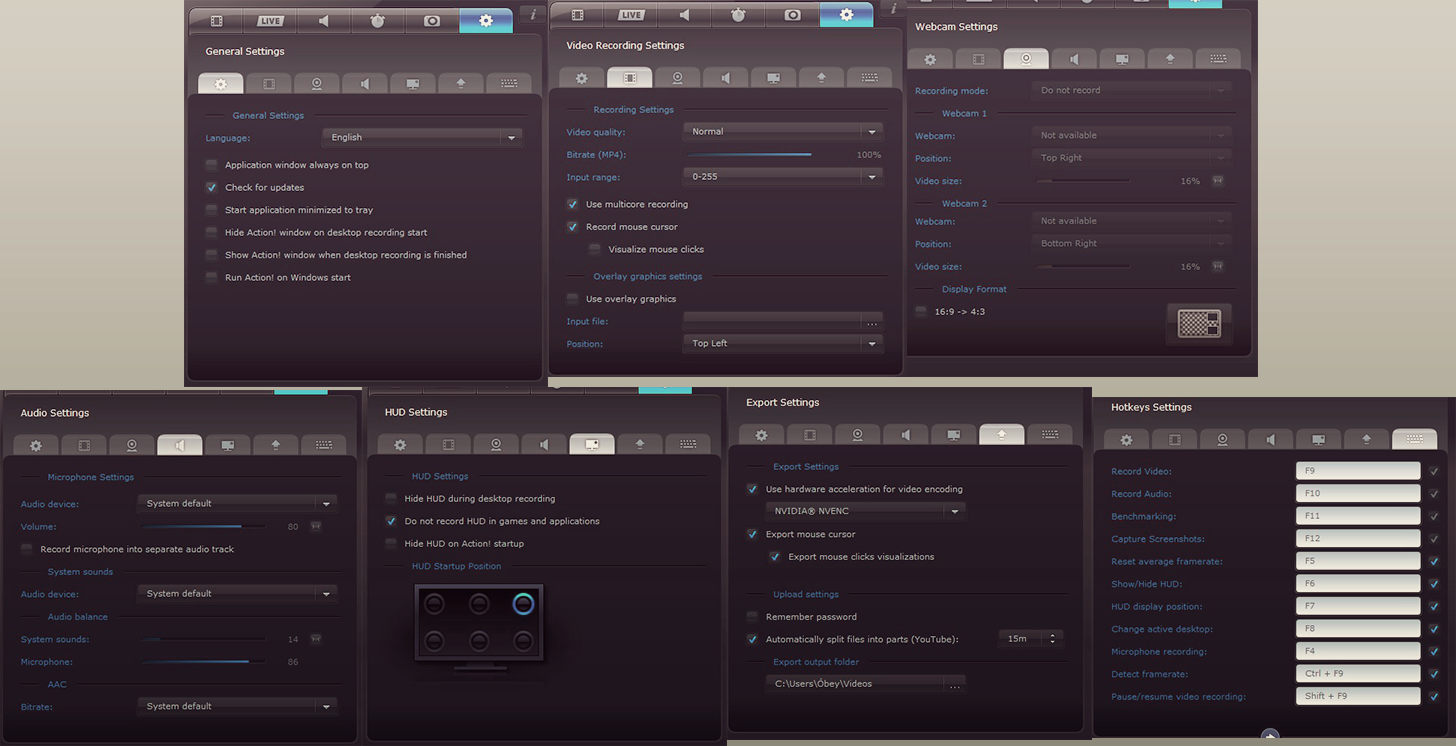Select keyboard hotkeys sub-tab in Webcam Settings window
This screenshot has width=1456, height=746.
click(1218, 59)
